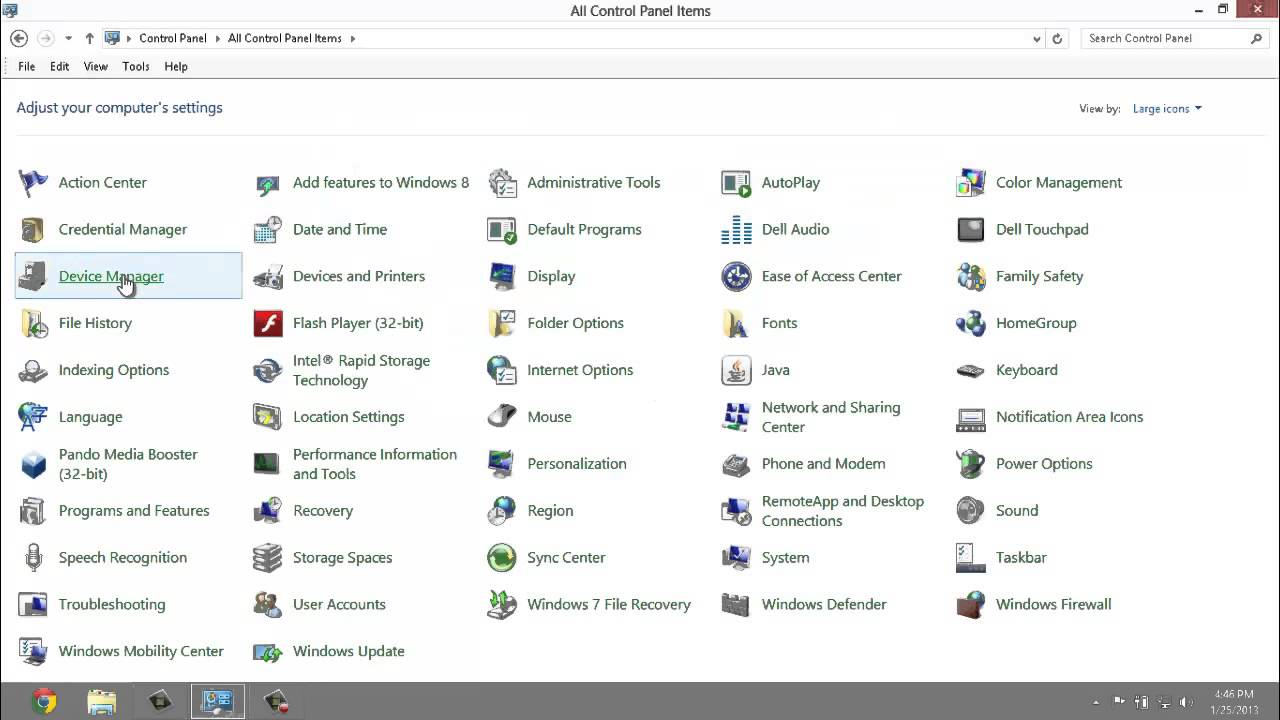Open the View by Large icons dropdown
The height and width of the screenshot is (720, 1280).
pos(1167,109)
